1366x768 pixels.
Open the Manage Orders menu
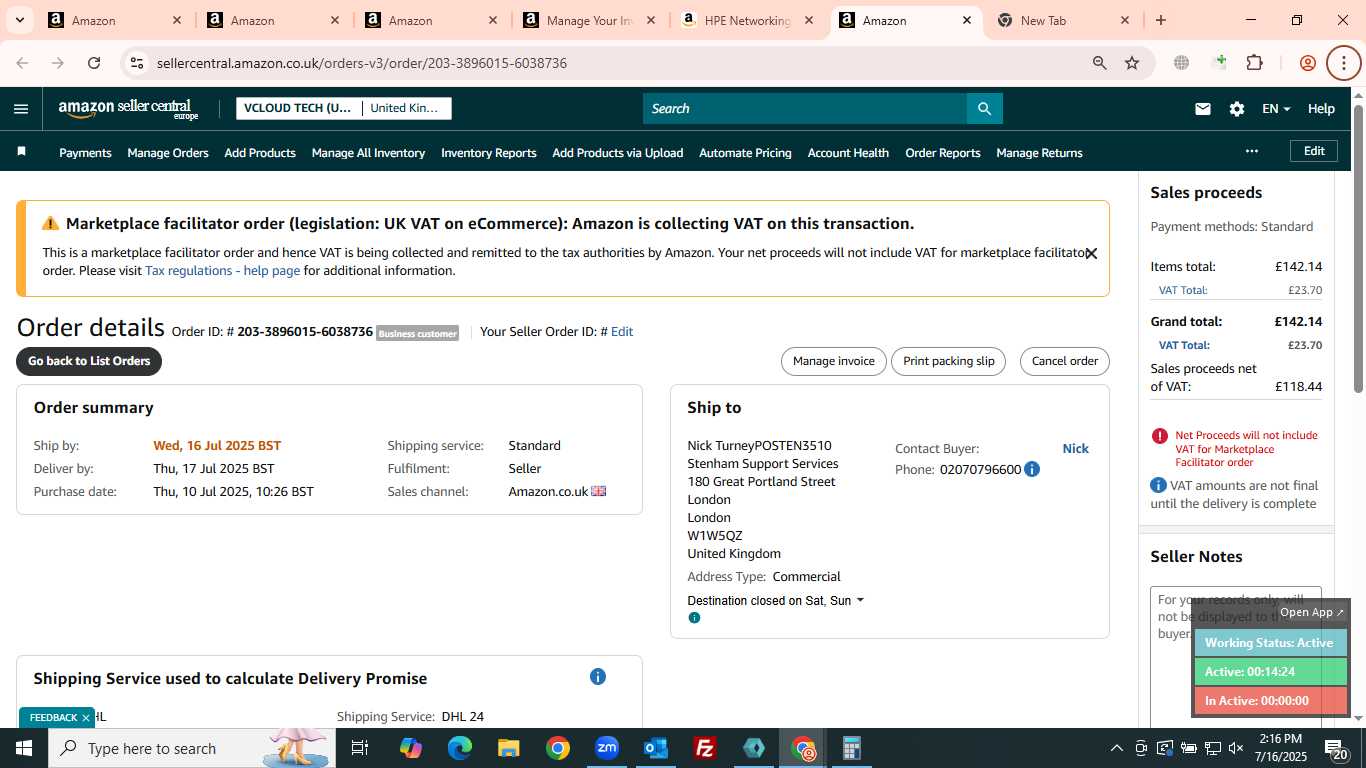[168, 153]
